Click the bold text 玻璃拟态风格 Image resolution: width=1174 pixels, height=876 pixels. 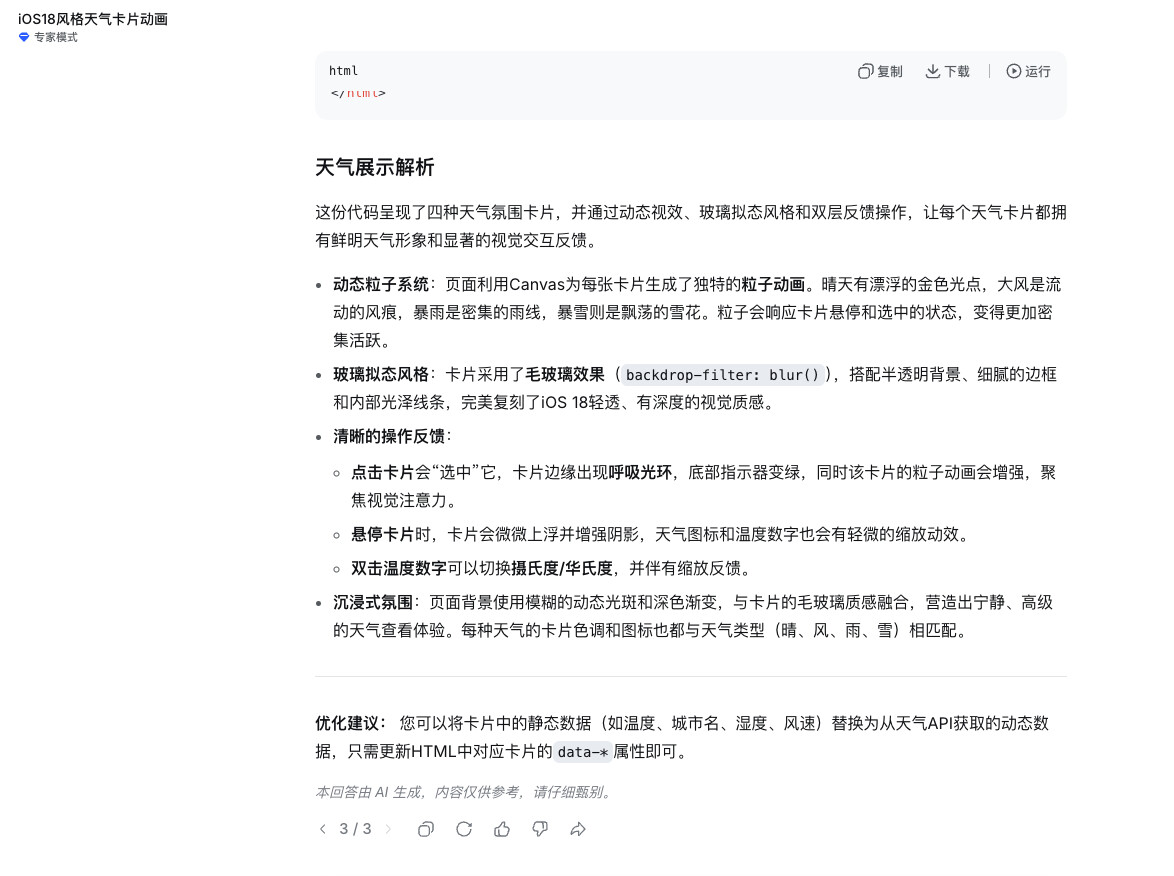coord(380,374)
